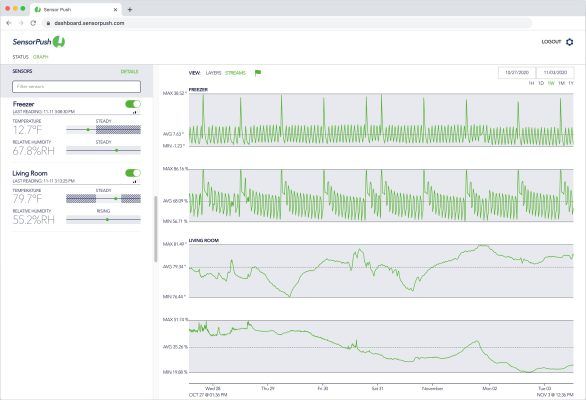
Task: Toggle the Living Room sensor switch off
Action: click(x=133, y=173)
